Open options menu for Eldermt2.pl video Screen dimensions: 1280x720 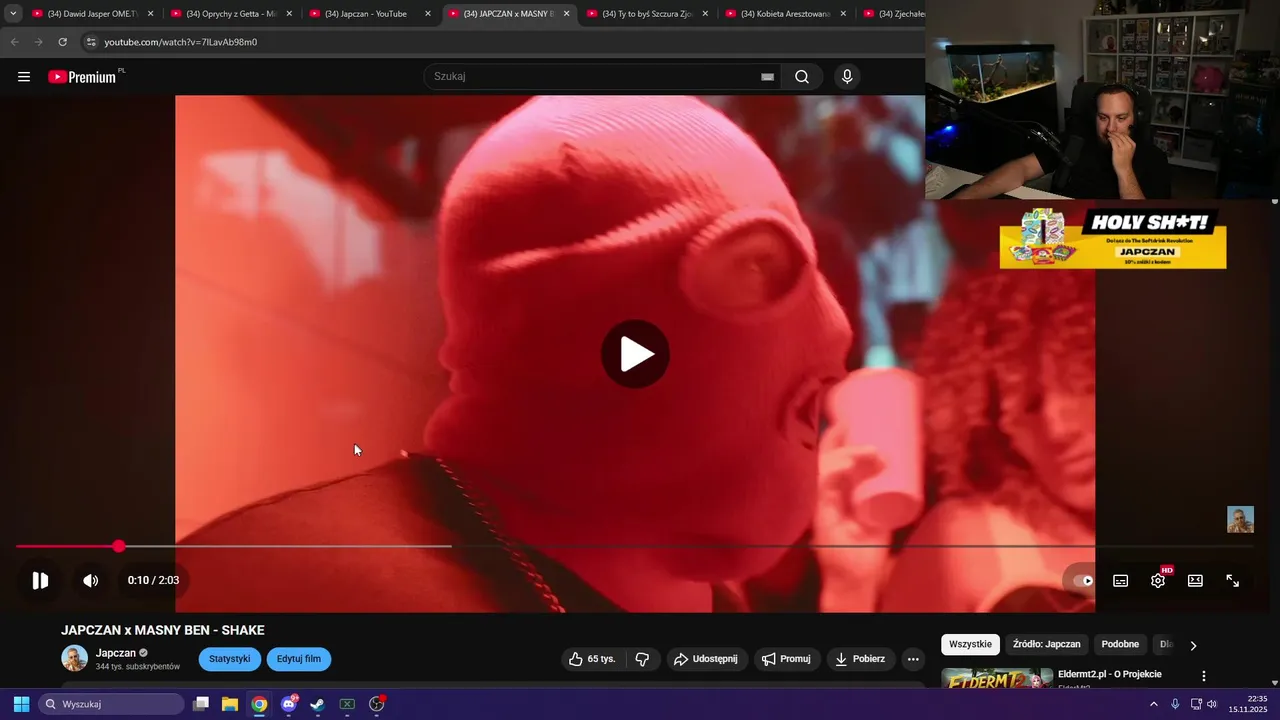1204,676
